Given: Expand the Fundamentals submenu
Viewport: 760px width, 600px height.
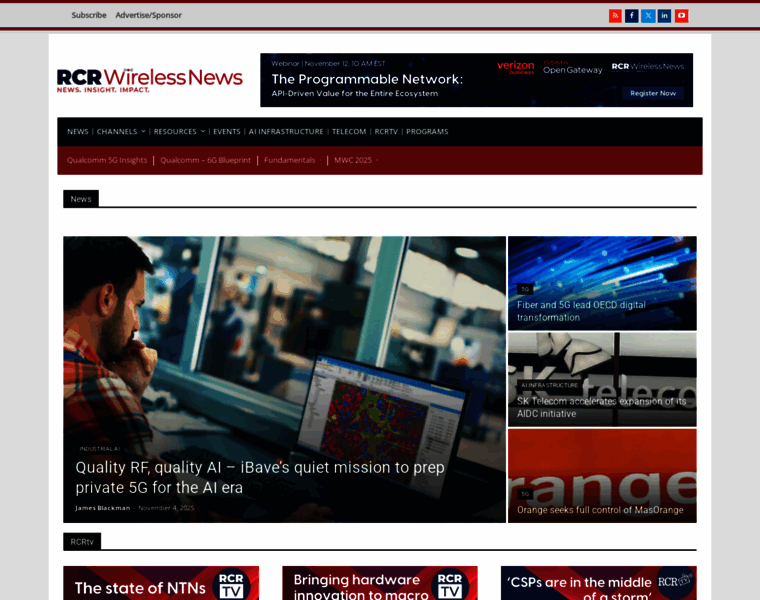Looking at the screenshot, I should pos(292,160).
